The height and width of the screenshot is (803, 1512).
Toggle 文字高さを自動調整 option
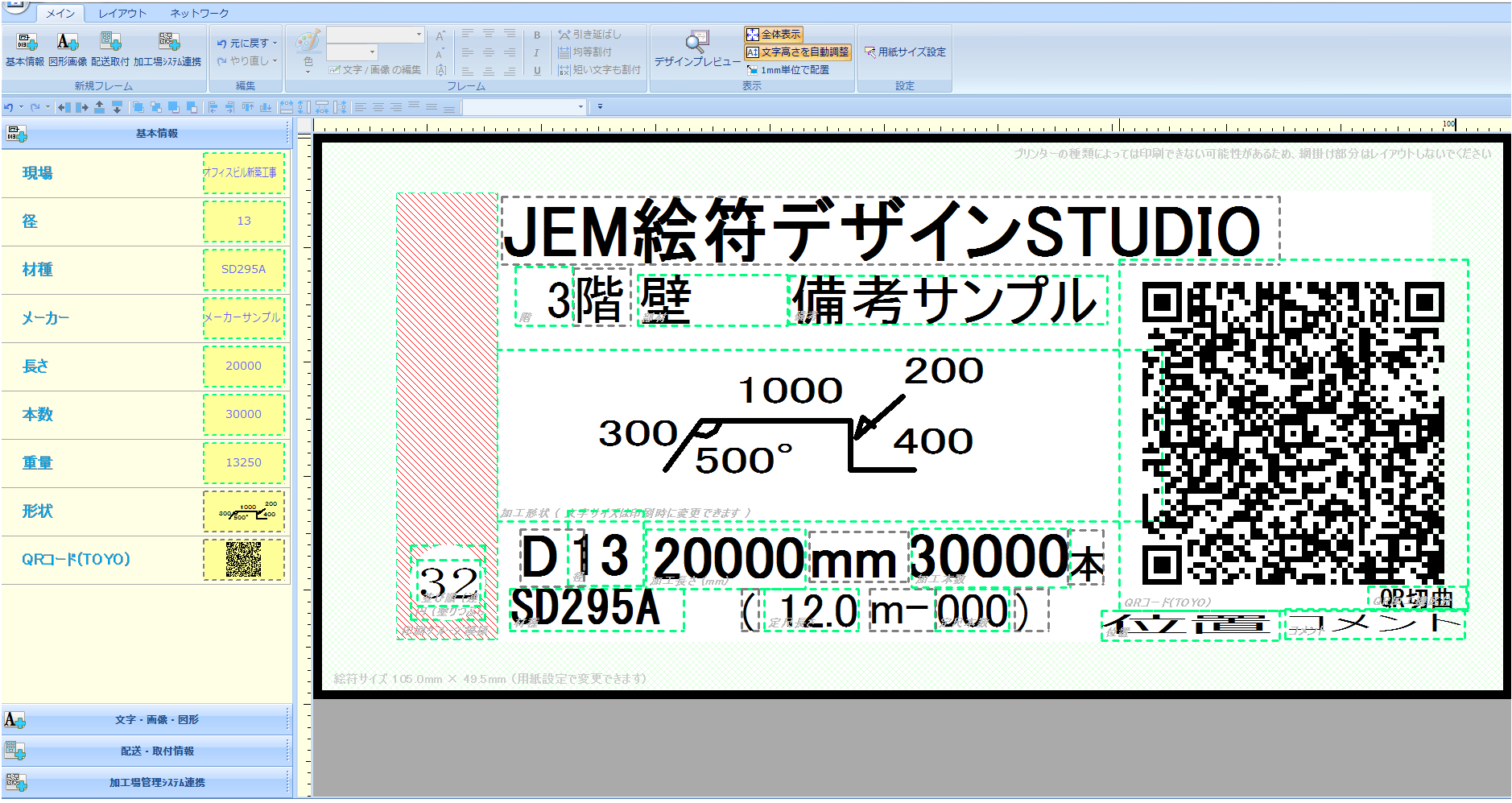798,52
